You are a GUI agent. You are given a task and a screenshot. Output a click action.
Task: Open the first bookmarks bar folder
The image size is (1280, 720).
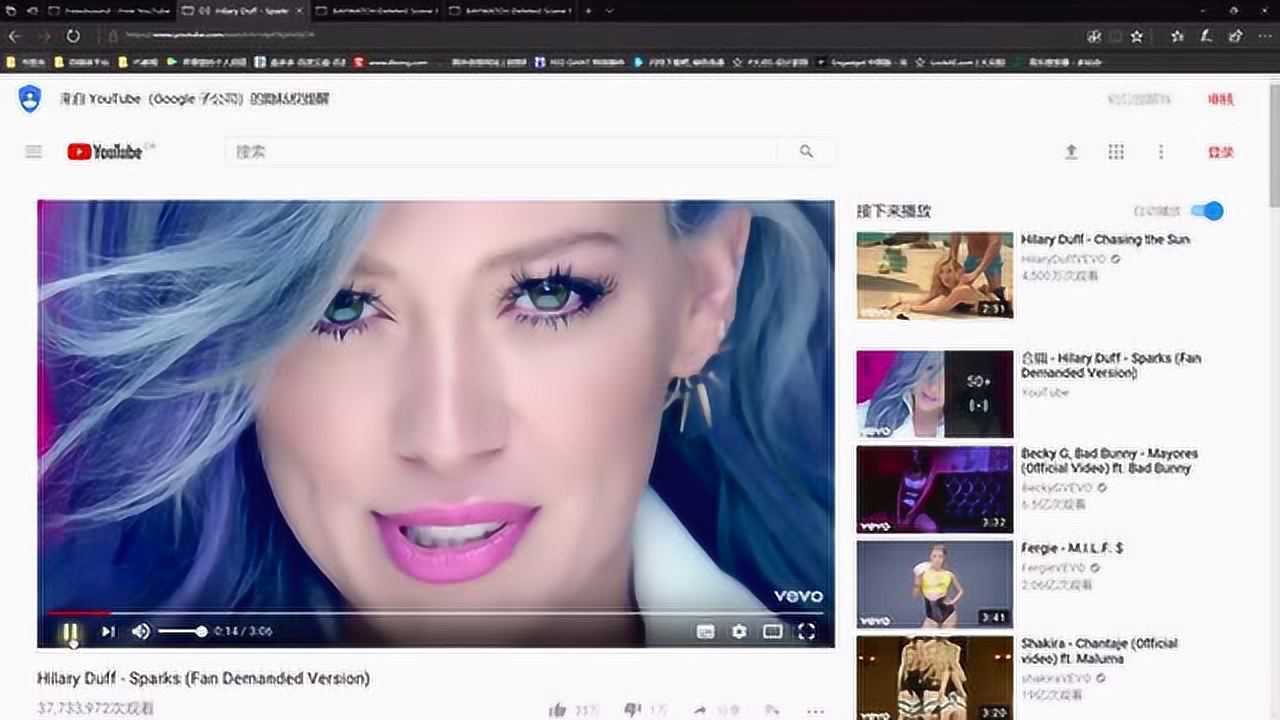tap(25, 62)
